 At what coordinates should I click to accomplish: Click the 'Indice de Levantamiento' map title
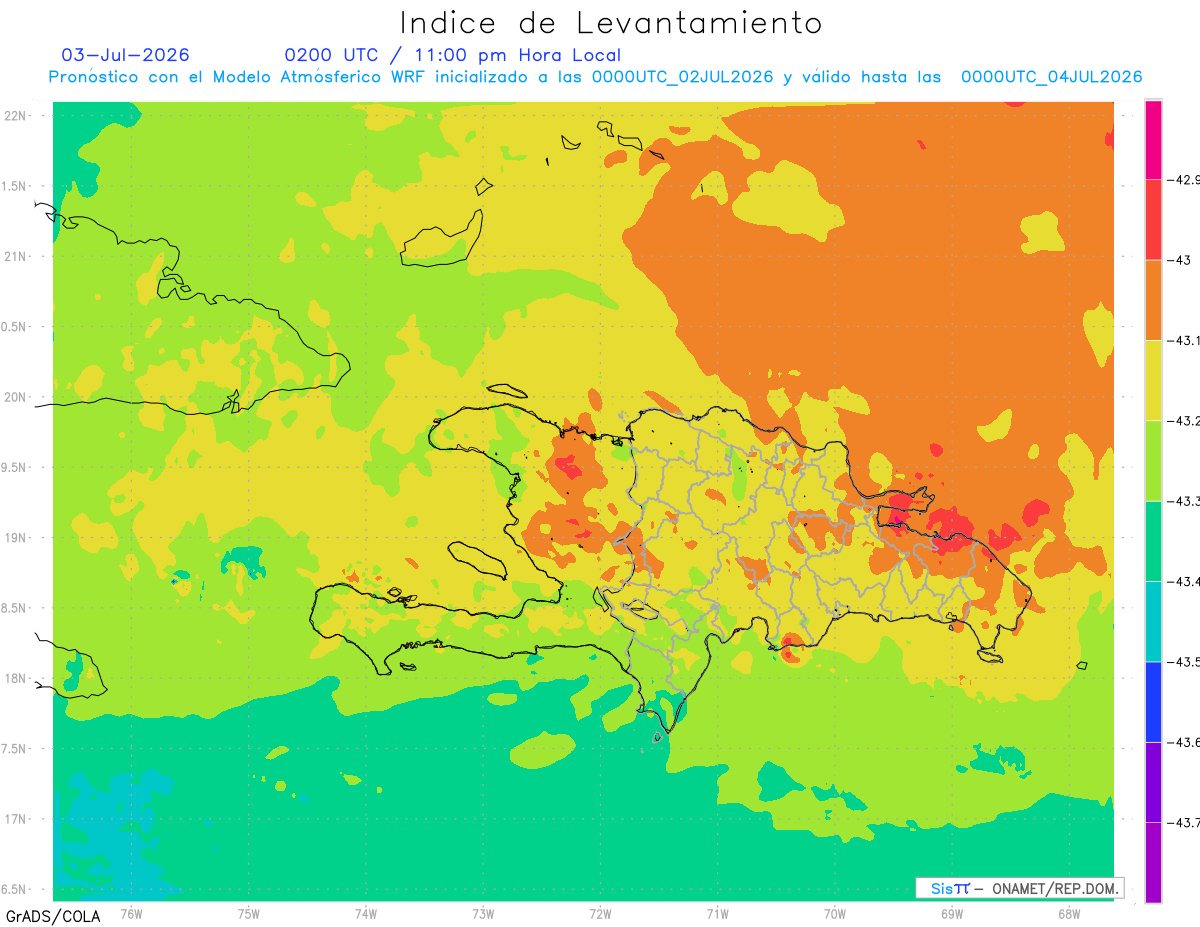tap(611, 23)
